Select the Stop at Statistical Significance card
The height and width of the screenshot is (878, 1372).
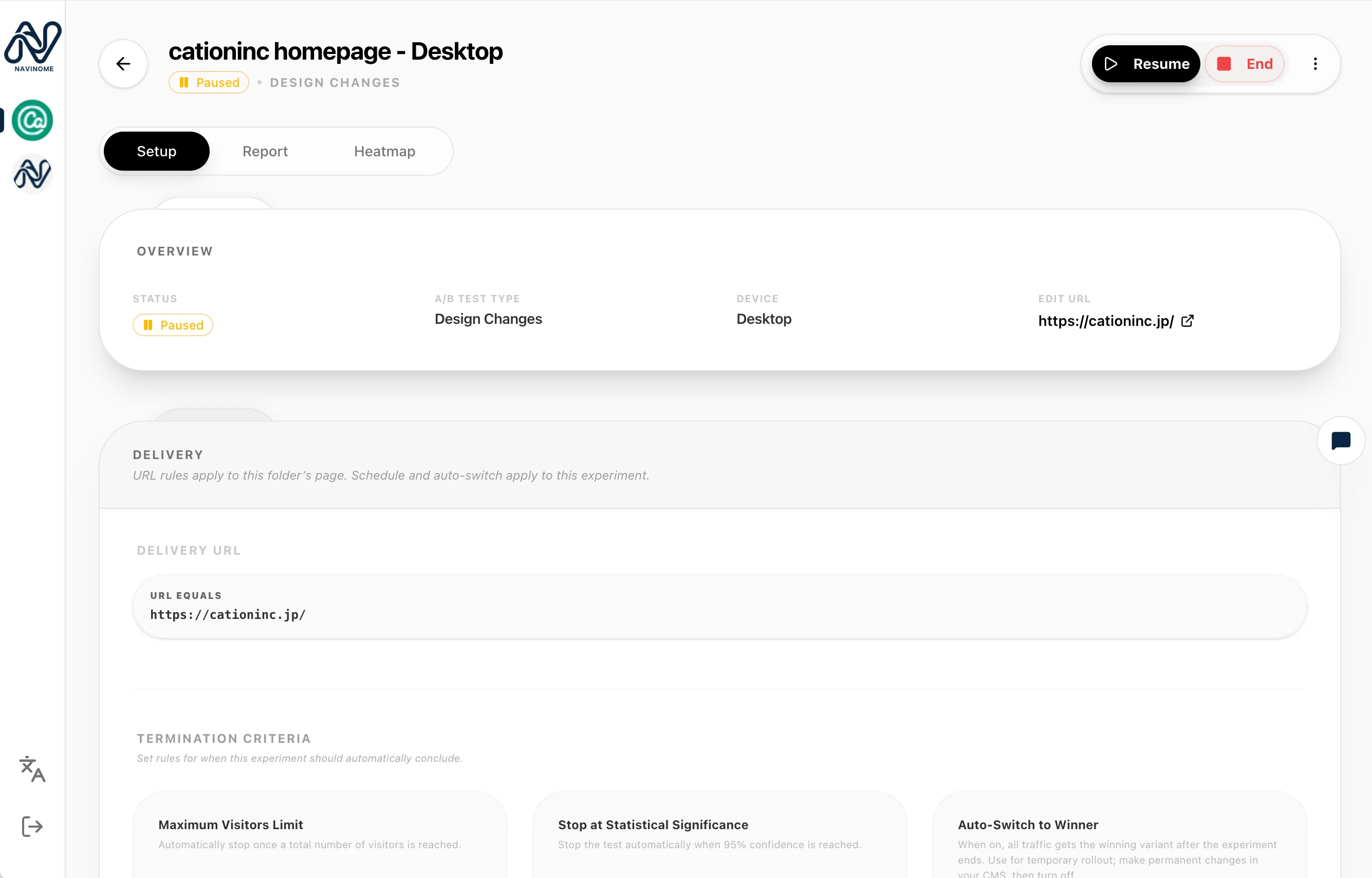pyautogui.click(x=719, y=834)
